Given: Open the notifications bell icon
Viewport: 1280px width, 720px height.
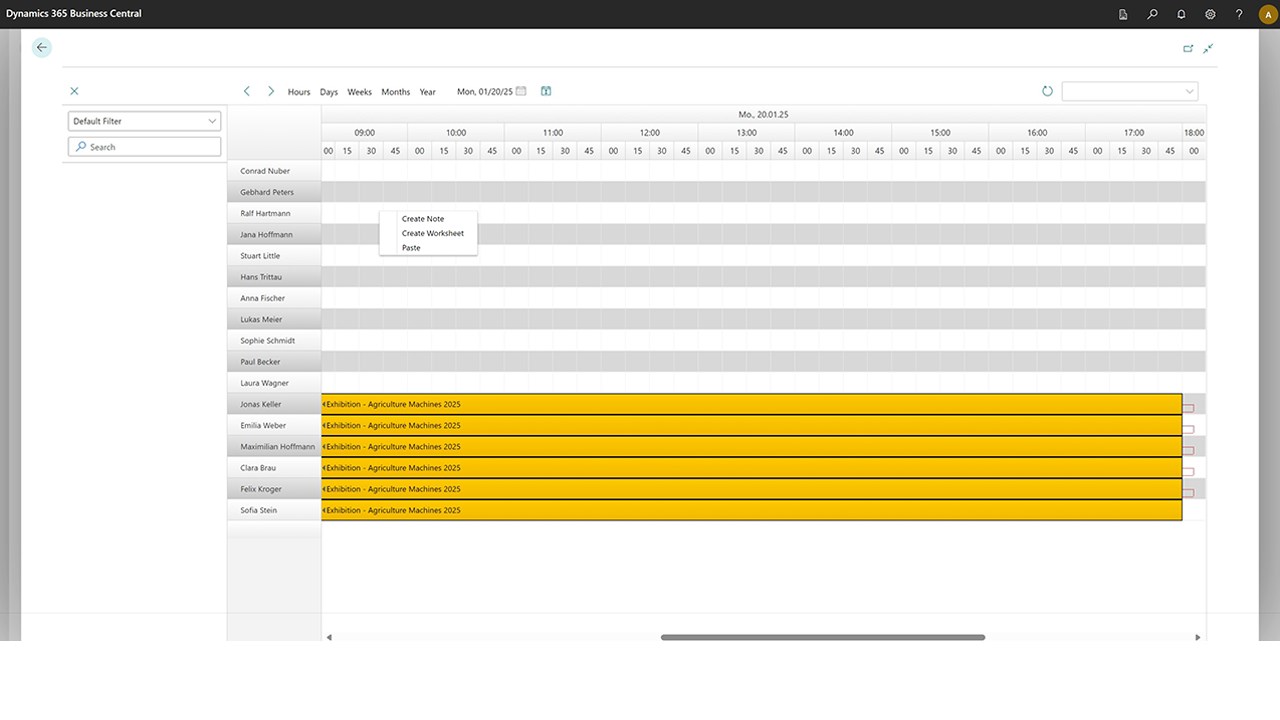Looking at the screenshot, I should 1180,14.
